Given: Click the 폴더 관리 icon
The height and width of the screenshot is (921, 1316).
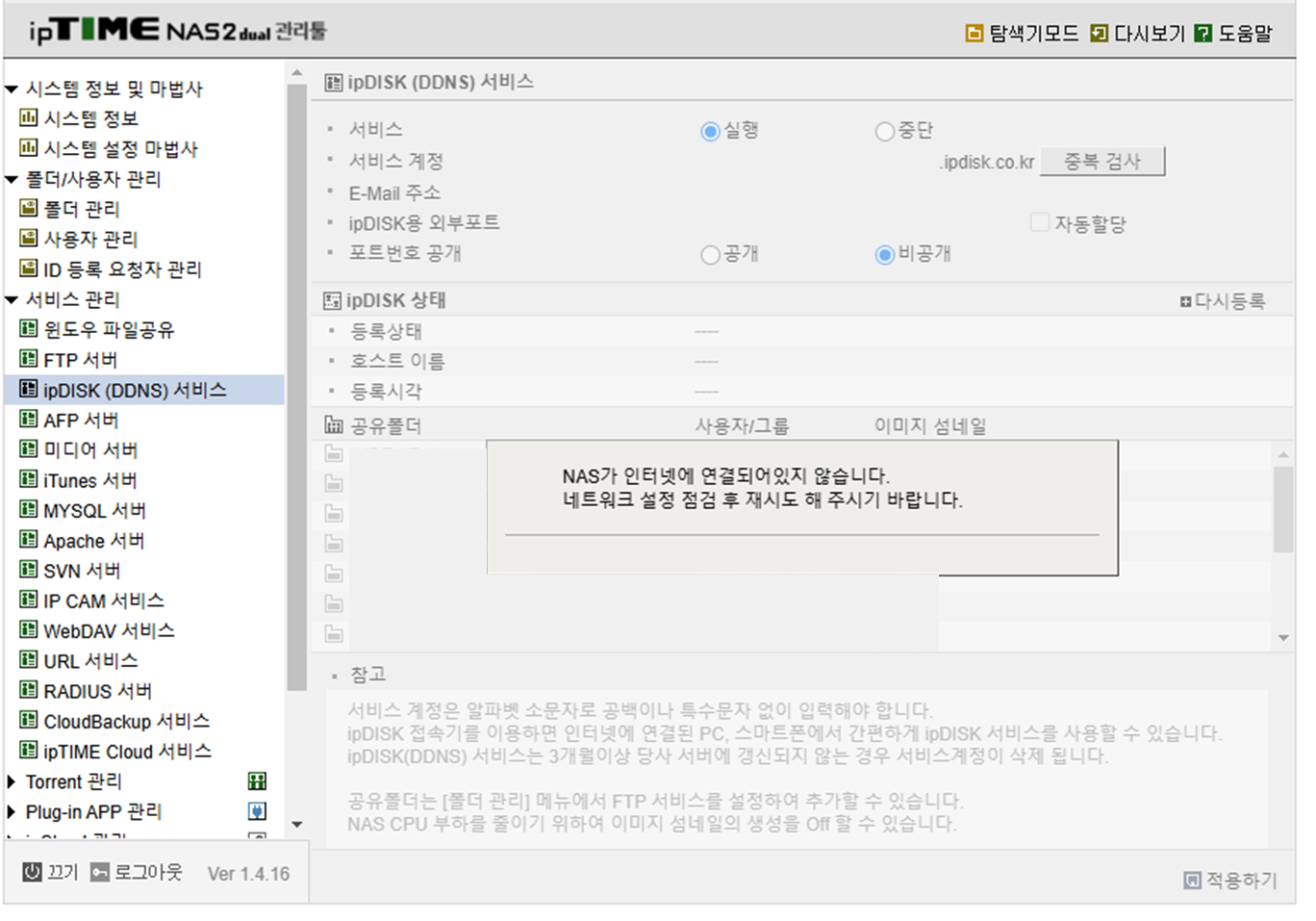Looking at the screenshot, I should [x=29, y=208].
